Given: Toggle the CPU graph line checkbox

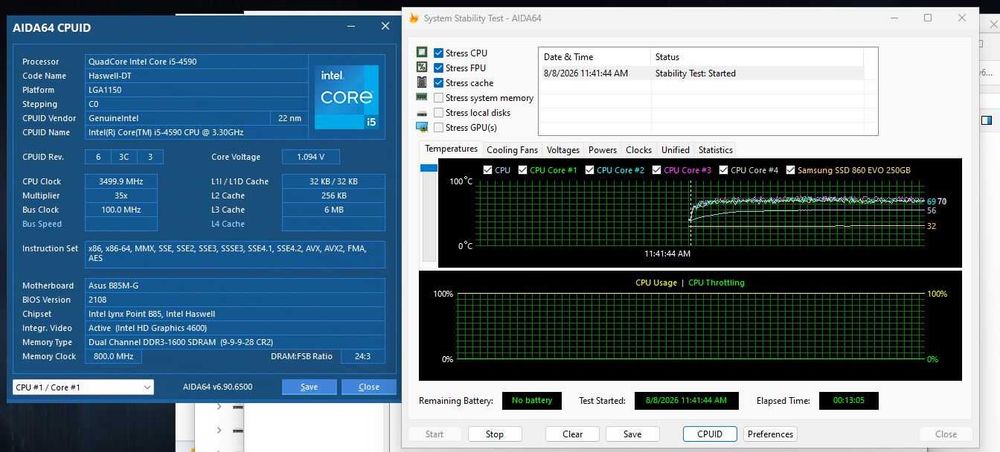Looking at the screenshot, I should (x=488, y=170).
